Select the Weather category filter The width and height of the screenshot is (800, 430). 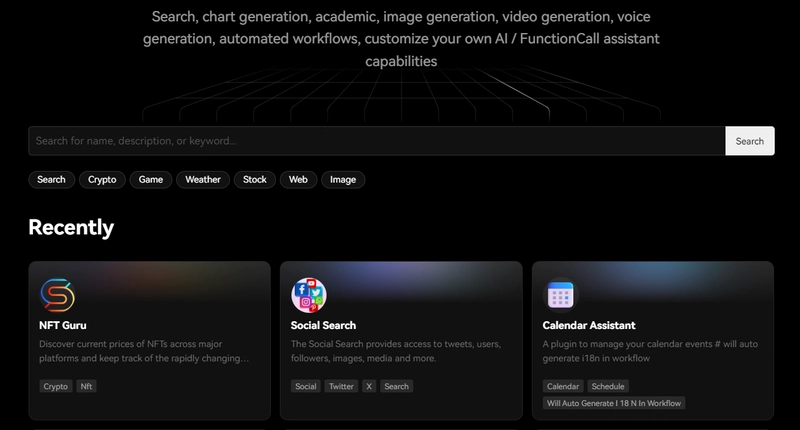202,180
